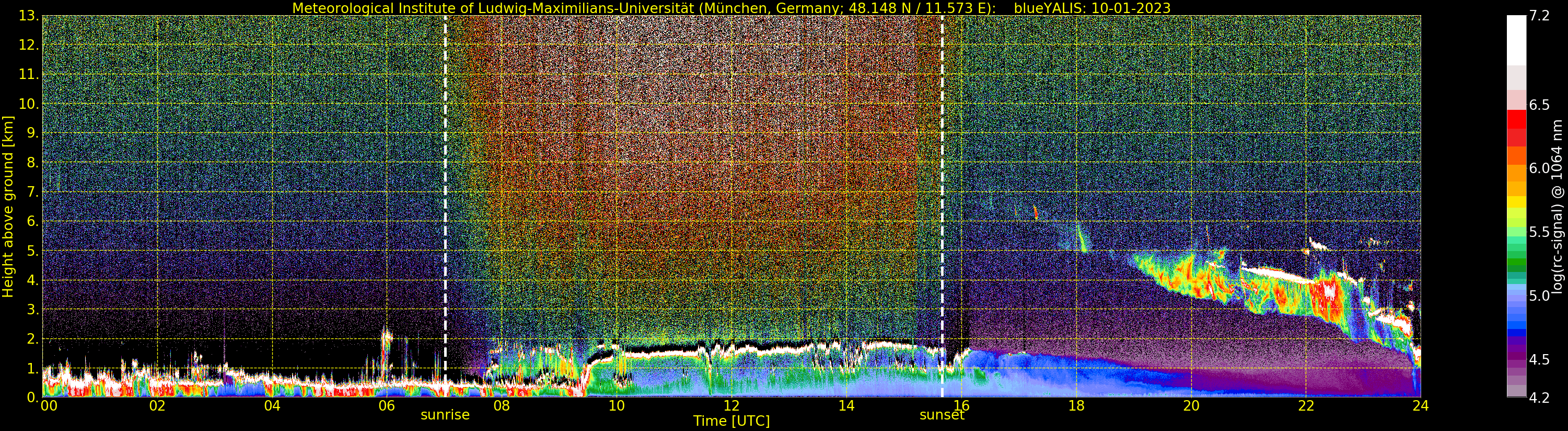Click the time tick label '20'
Screen dimensions: 1568x431
click(1191, 406)
